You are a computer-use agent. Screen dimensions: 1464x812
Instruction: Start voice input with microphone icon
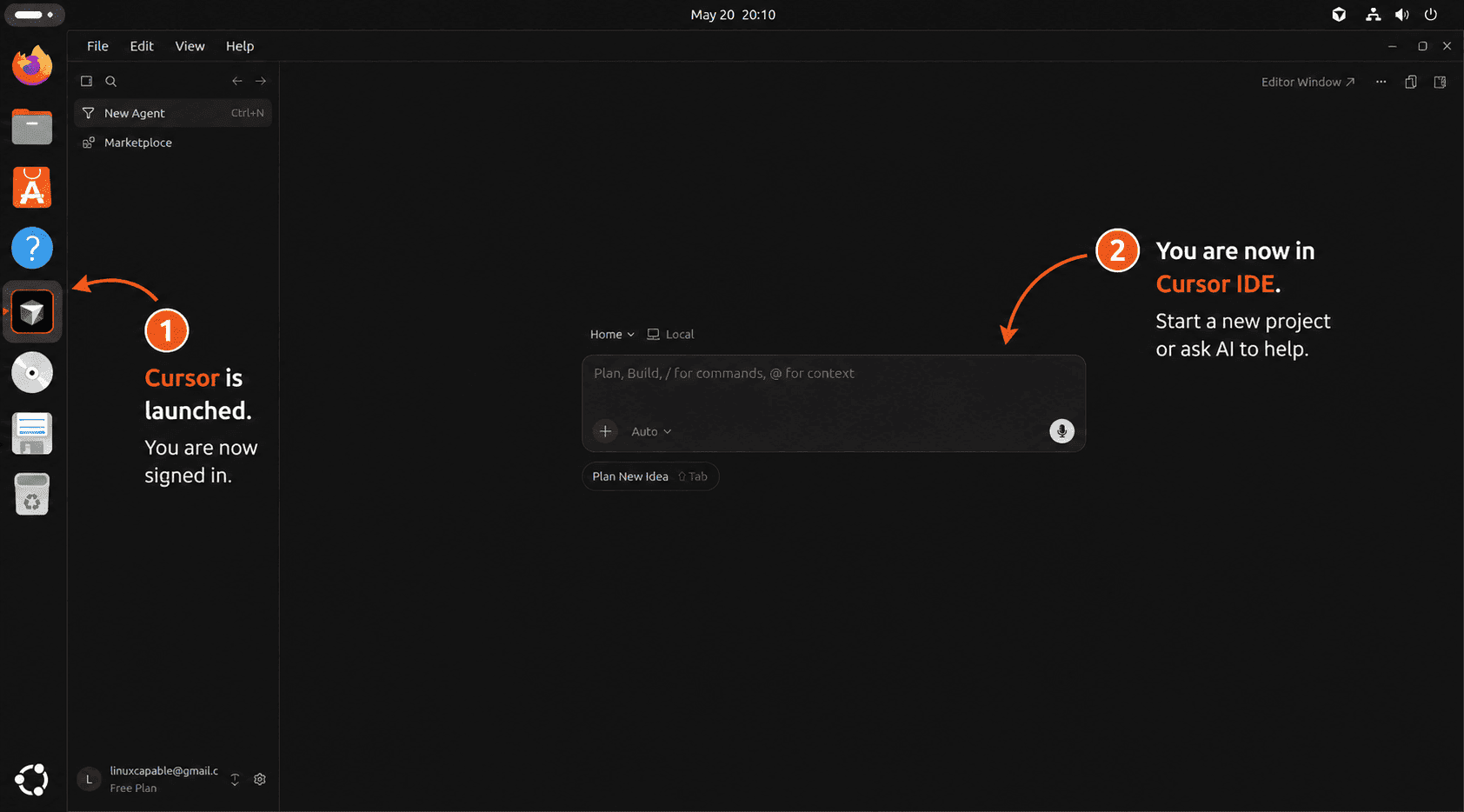[1061, 431]
